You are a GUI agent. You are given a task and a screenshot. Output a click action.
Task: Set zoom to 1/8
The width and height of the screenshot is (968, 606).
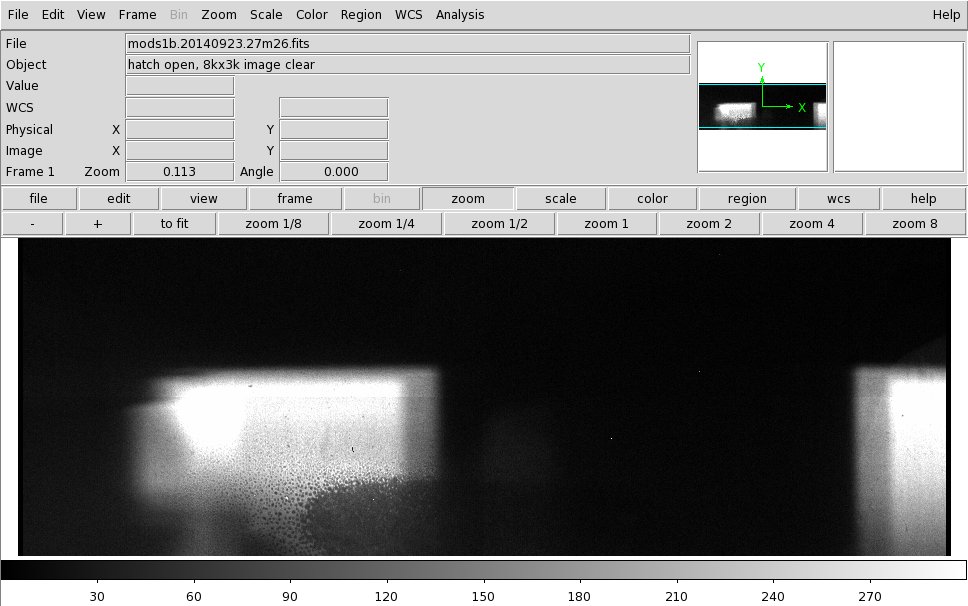click(273, 224)
